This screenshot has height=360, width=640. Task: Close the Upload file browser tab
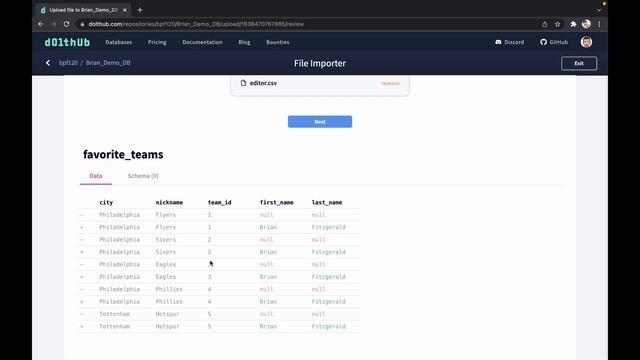(124, 10)
